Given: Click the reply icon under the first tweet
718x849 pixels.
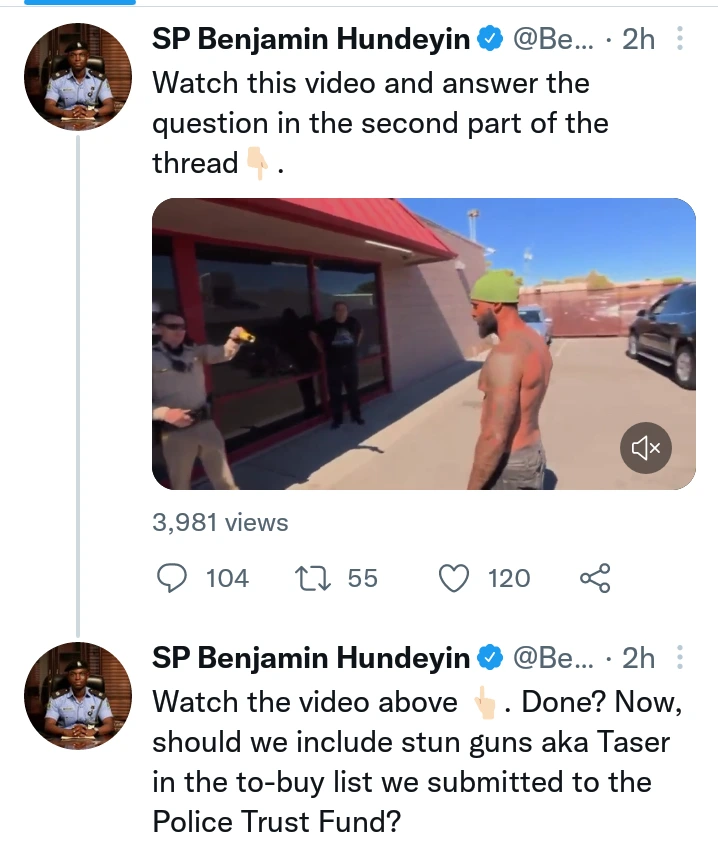Looking at the screenshot, I should tap(174, 578).
